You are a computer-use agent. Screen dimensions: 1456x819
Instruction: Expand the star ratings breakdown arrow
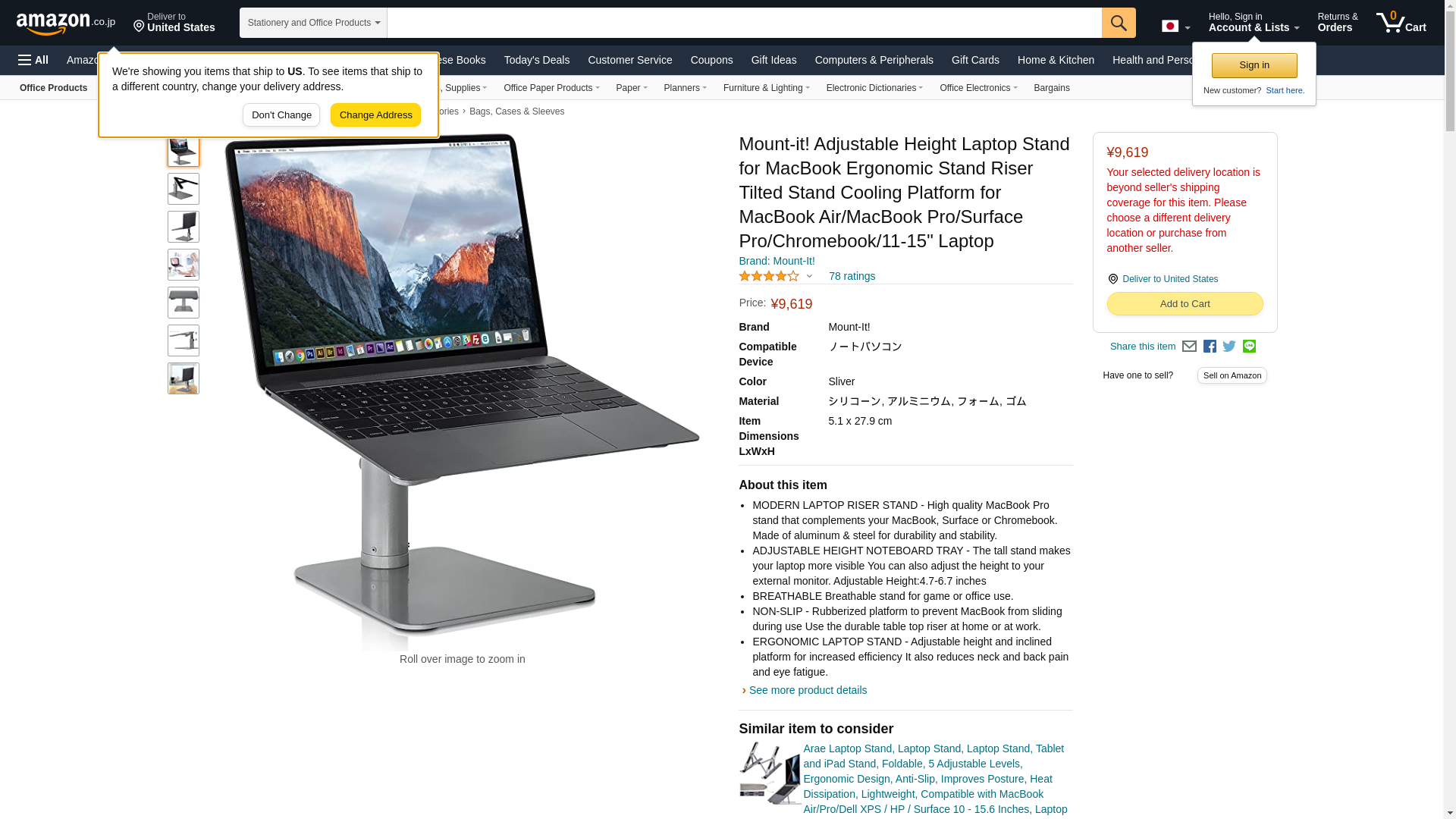click(809, 277)
